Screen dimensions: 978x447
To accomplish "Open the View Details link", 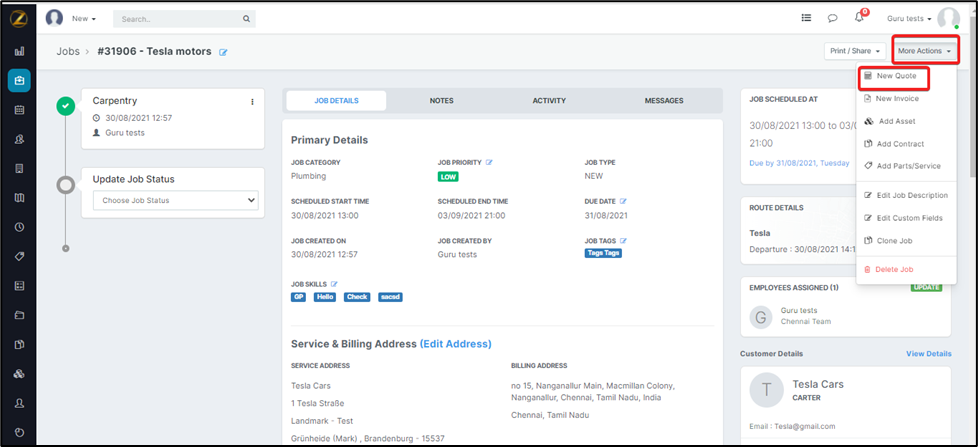I will tap(928, 353).
